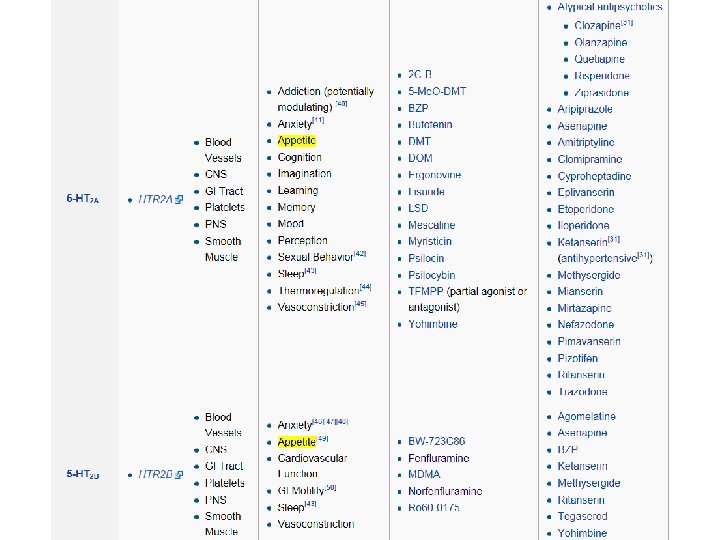Screen dimensions: 720x540
Task: Follow the Mescaline link
Action: click(432, 225)
